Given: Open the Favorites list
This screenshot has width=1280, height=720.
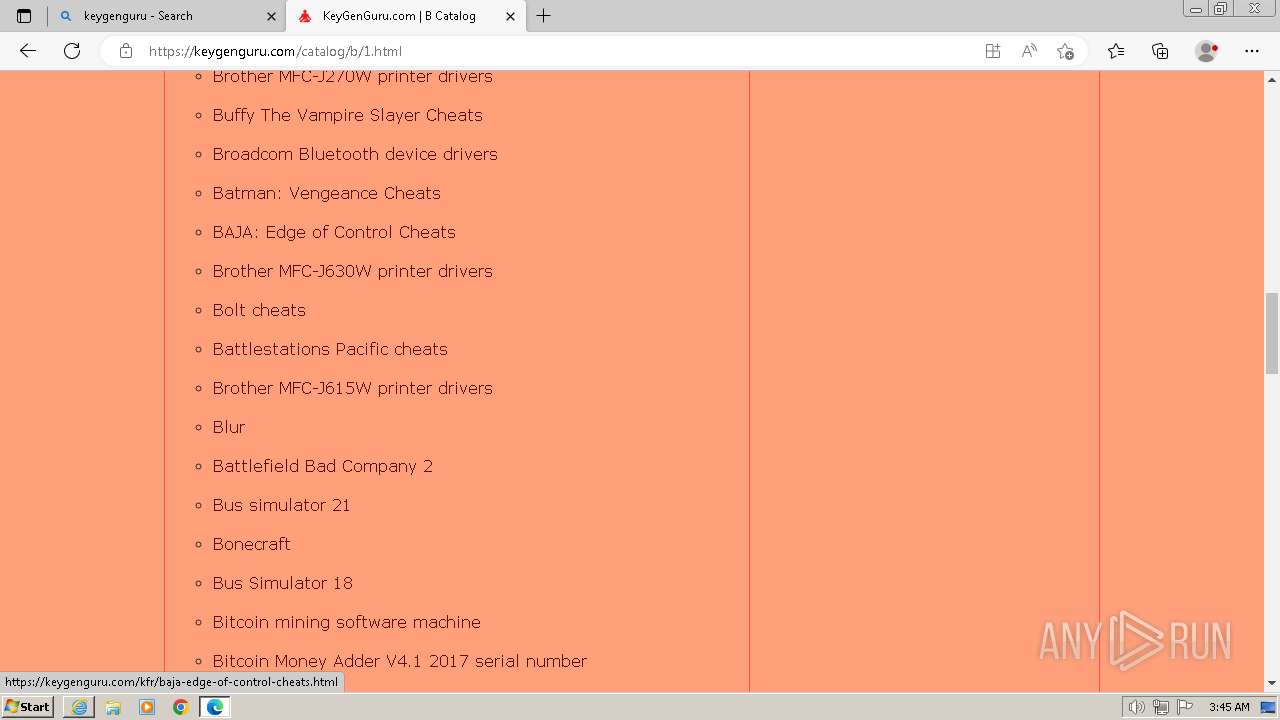Looking at the screenshot, I should coord(1116,51).
